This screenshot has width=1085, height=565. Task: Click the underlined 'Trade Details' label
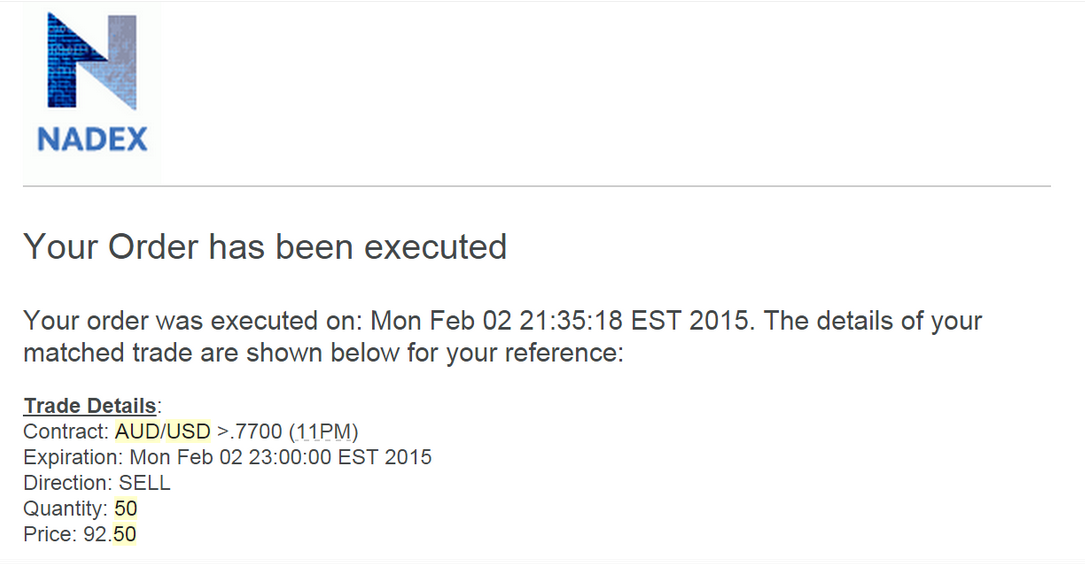[90, 405]
